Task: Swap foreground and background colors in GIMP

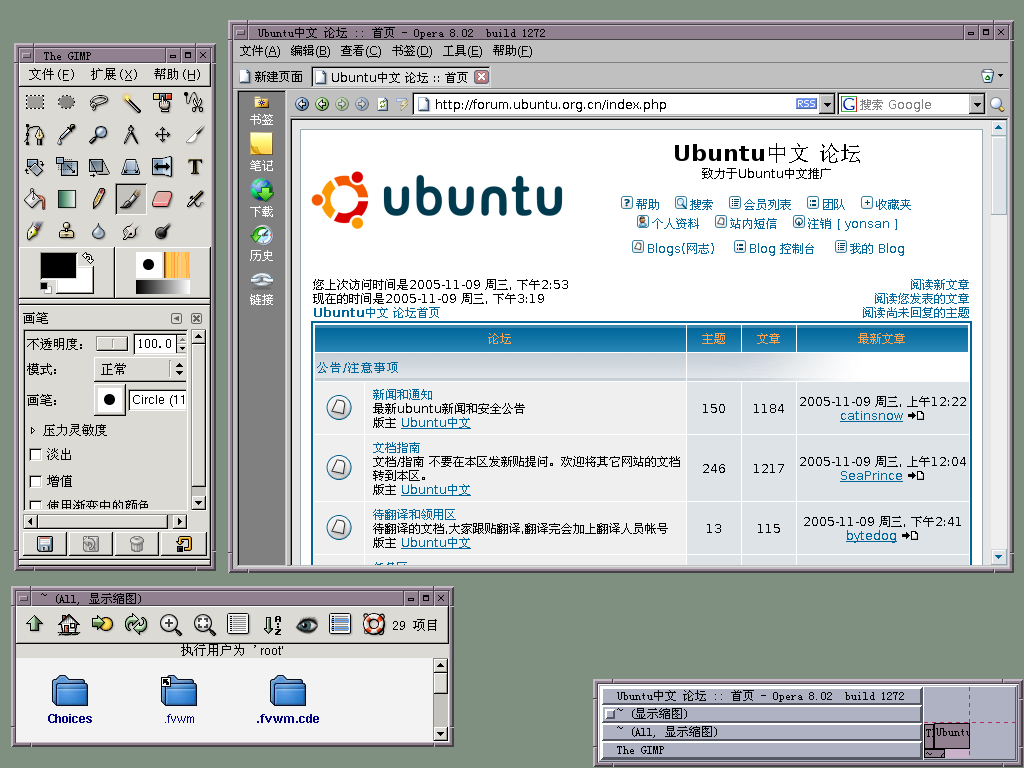Action: [88, 258]
